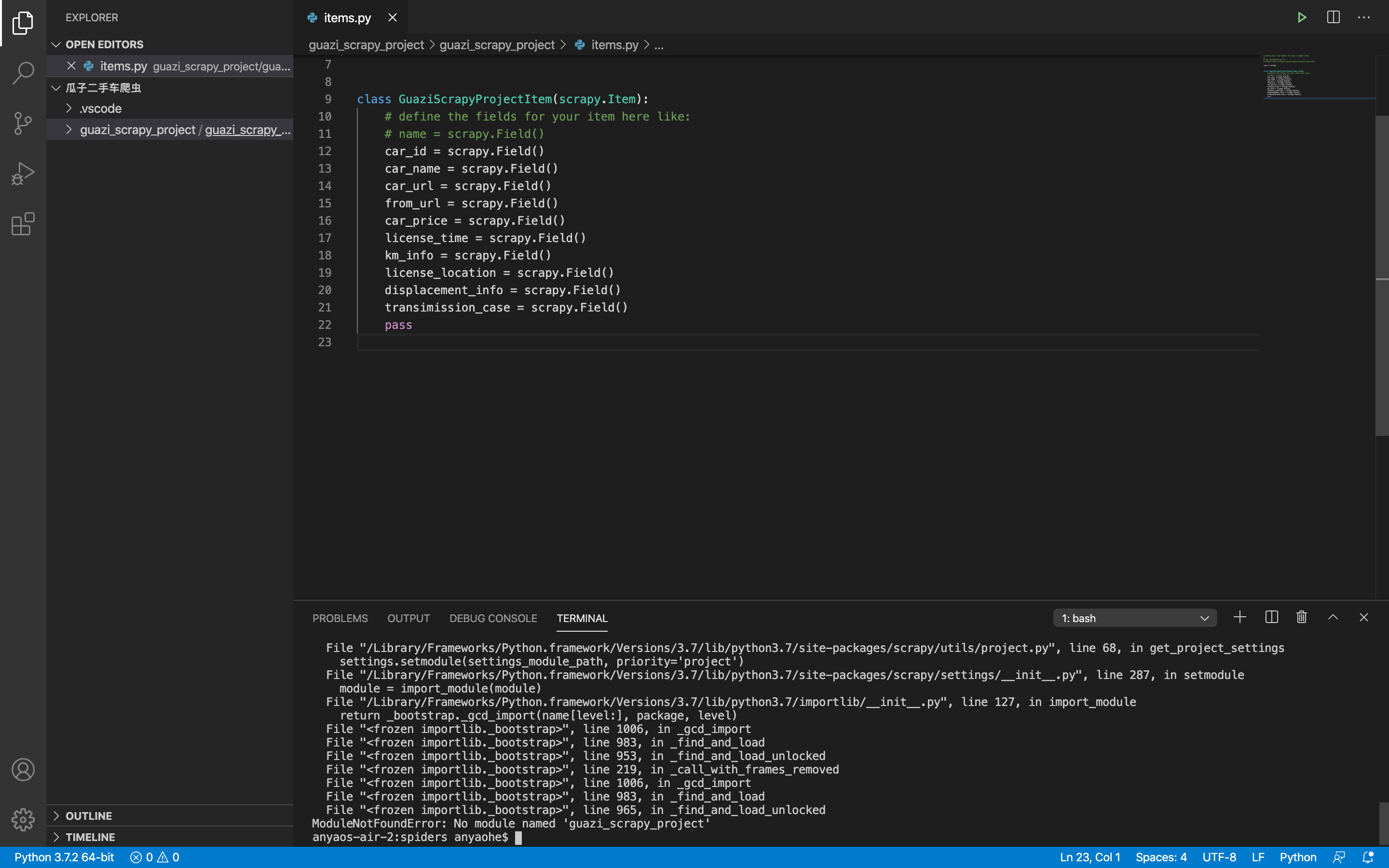Select the TERMINAL tab
Screen dimensions: 1389x868
tap(582, 618)
